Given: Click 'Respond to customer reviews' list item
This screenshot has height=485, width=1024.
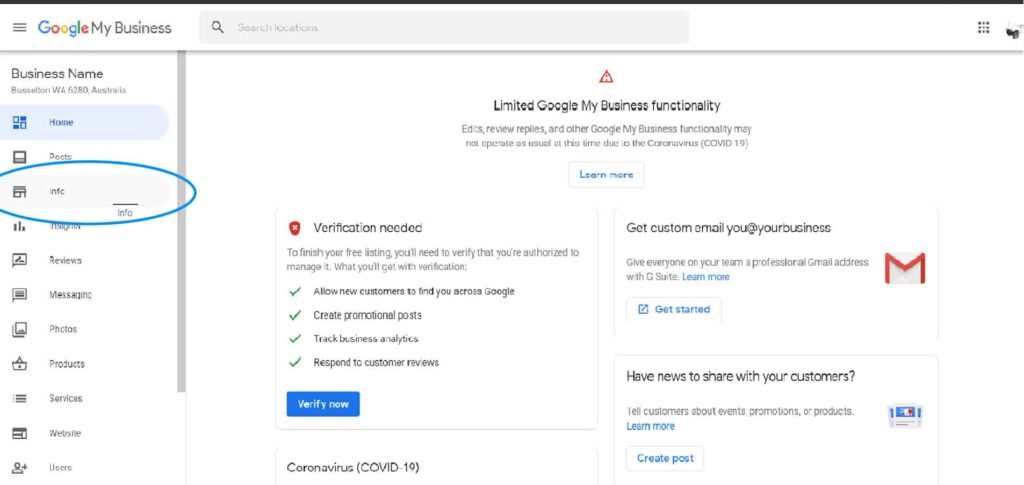Looking at the screenshot, I should (376, 362).
